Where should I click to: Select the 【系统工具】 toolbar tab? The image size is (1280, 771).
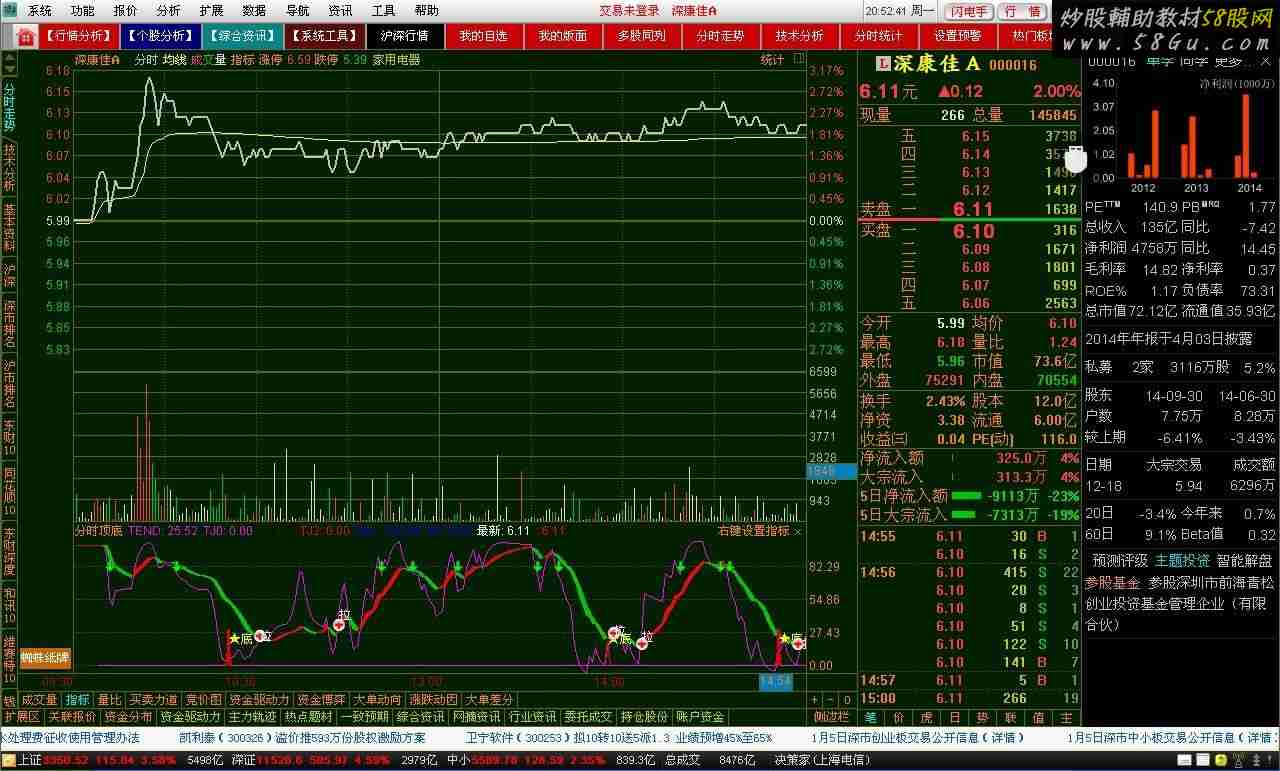pos(324,36)
